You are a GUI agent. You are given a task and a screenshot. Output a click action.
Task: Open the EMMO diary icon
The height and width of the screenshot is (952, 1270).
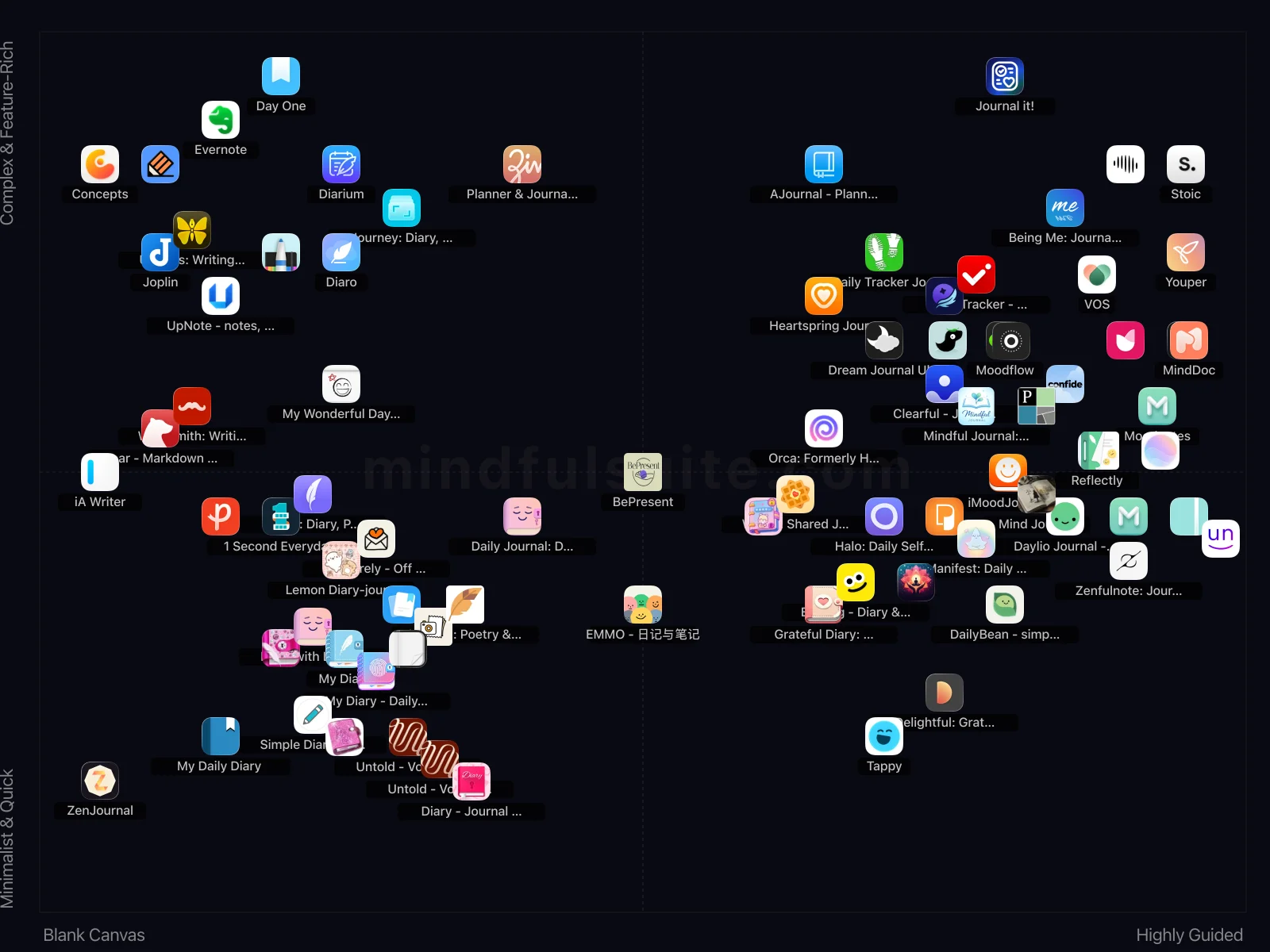tap(643, 604)
